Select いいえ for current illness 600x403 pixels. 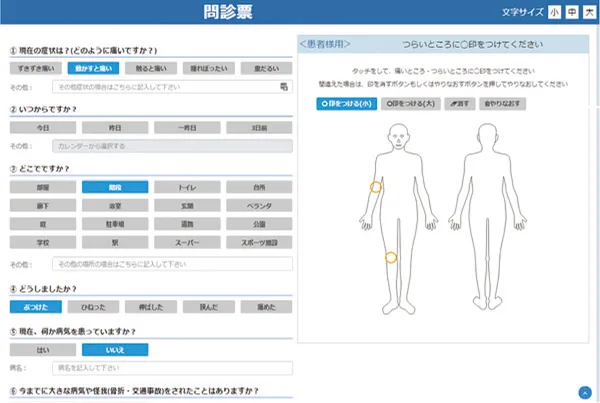pos(114,349)
